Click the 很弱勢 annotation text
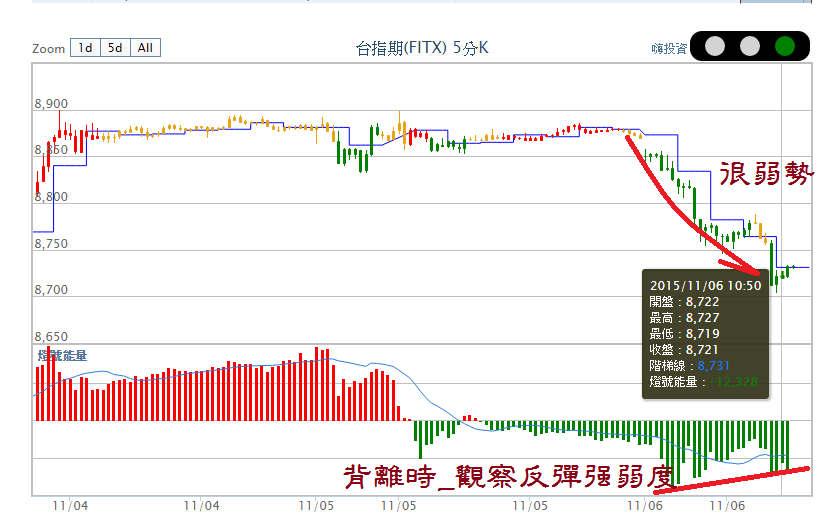835x520 pixels. click(768, 173)
